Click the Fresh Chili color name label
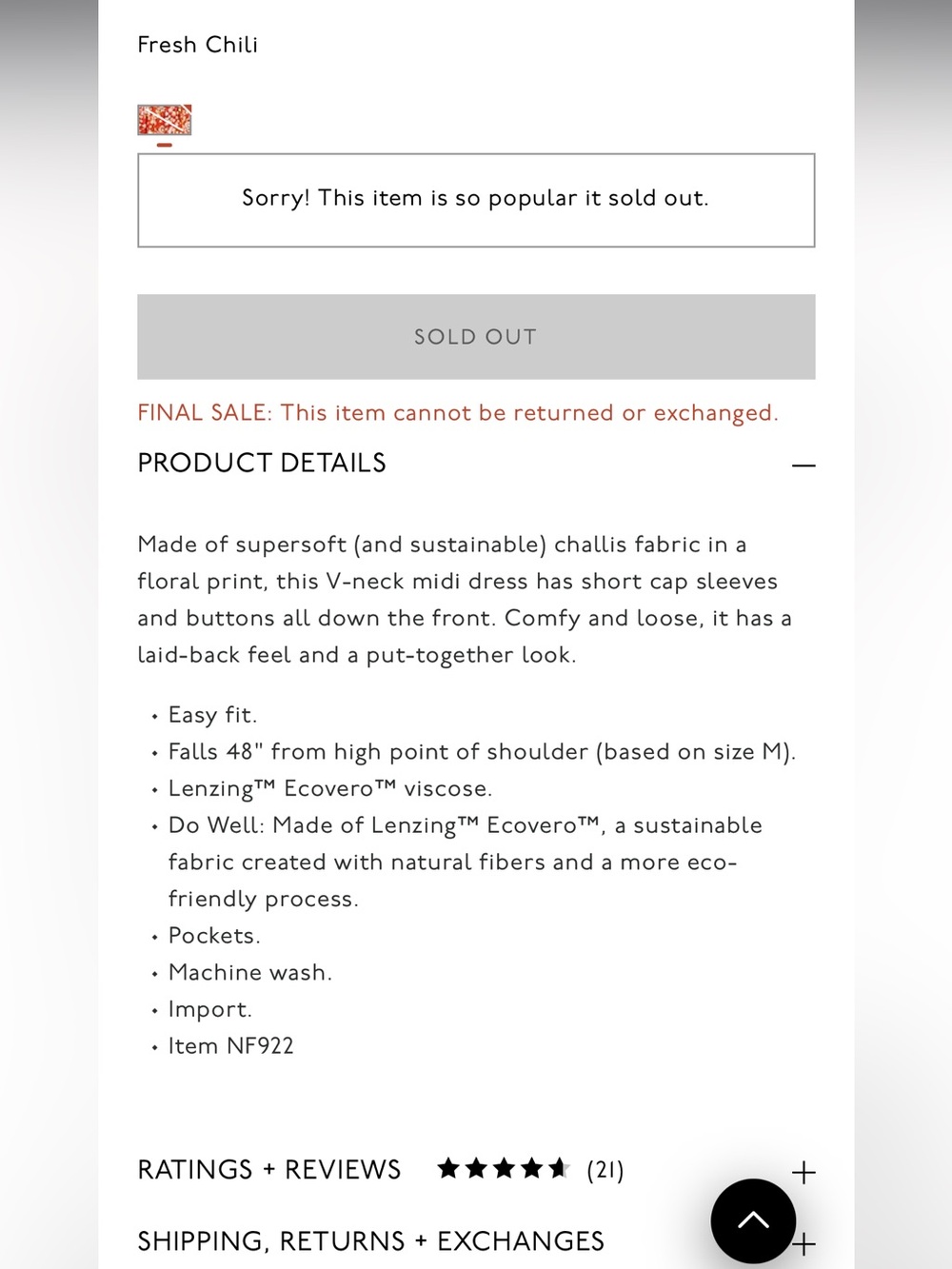Screen dimensions: 952x1269 coord(198,45)
